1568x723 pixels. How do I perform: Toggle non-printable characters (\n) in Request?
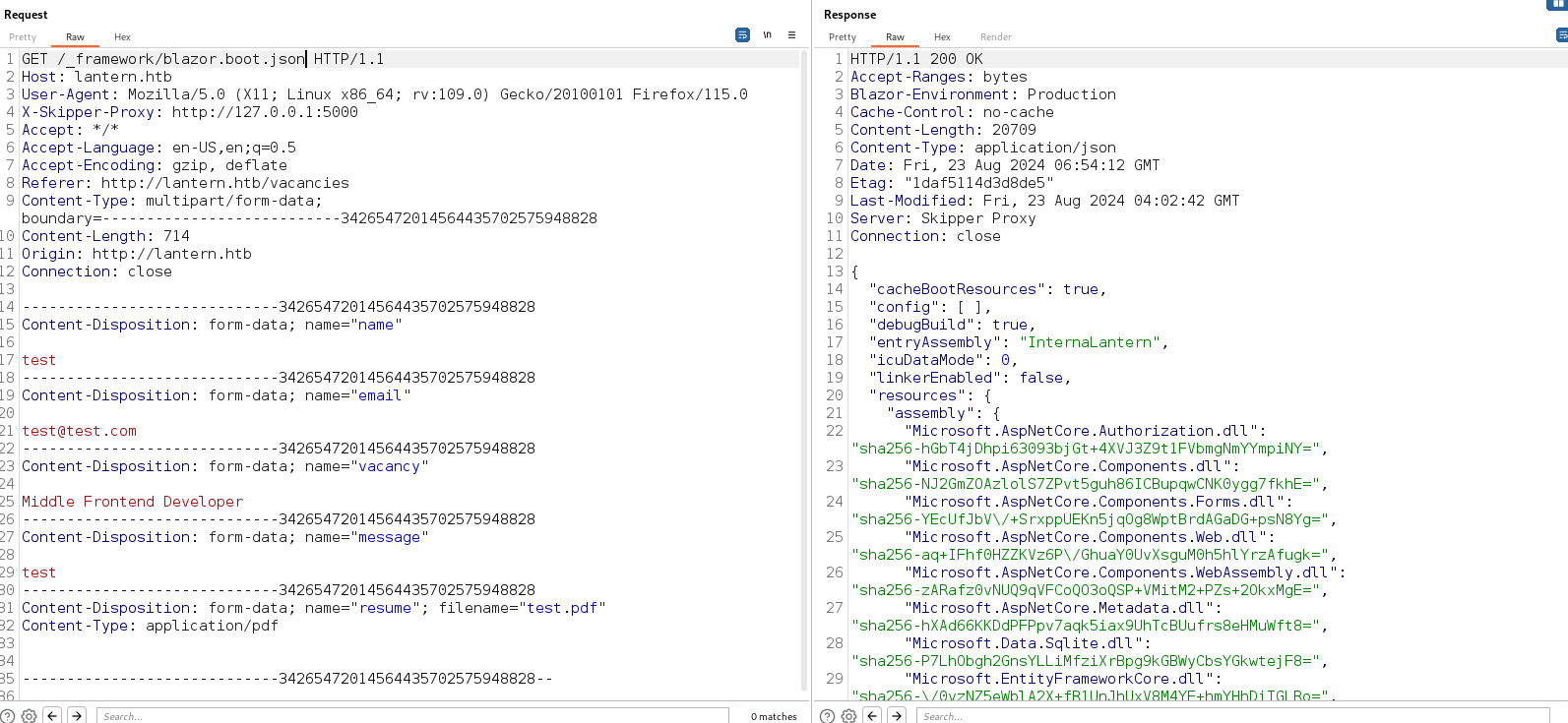click(767, 35)
